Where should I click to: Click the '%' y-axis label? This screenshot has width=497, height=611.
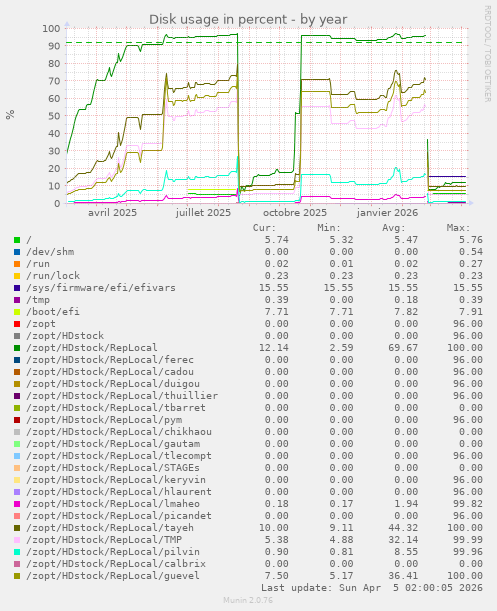click(x=10, y=115)
